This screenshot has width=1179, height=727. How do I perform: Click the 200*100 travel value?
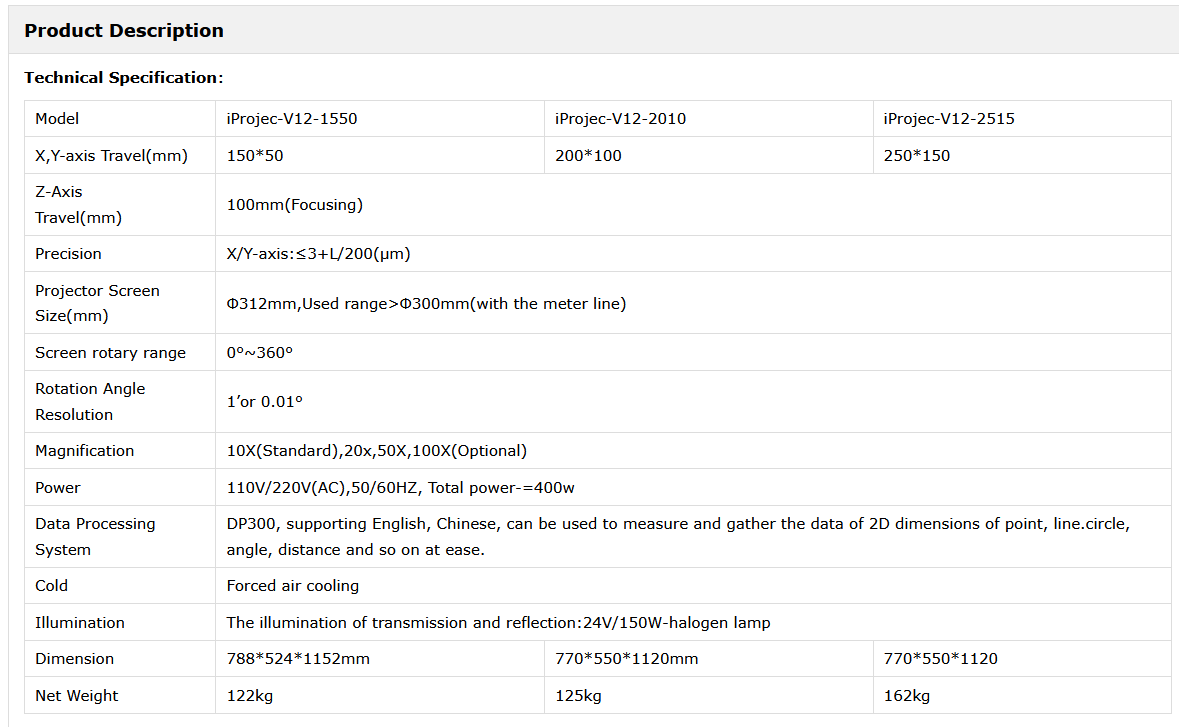click(x=588, y=156)
